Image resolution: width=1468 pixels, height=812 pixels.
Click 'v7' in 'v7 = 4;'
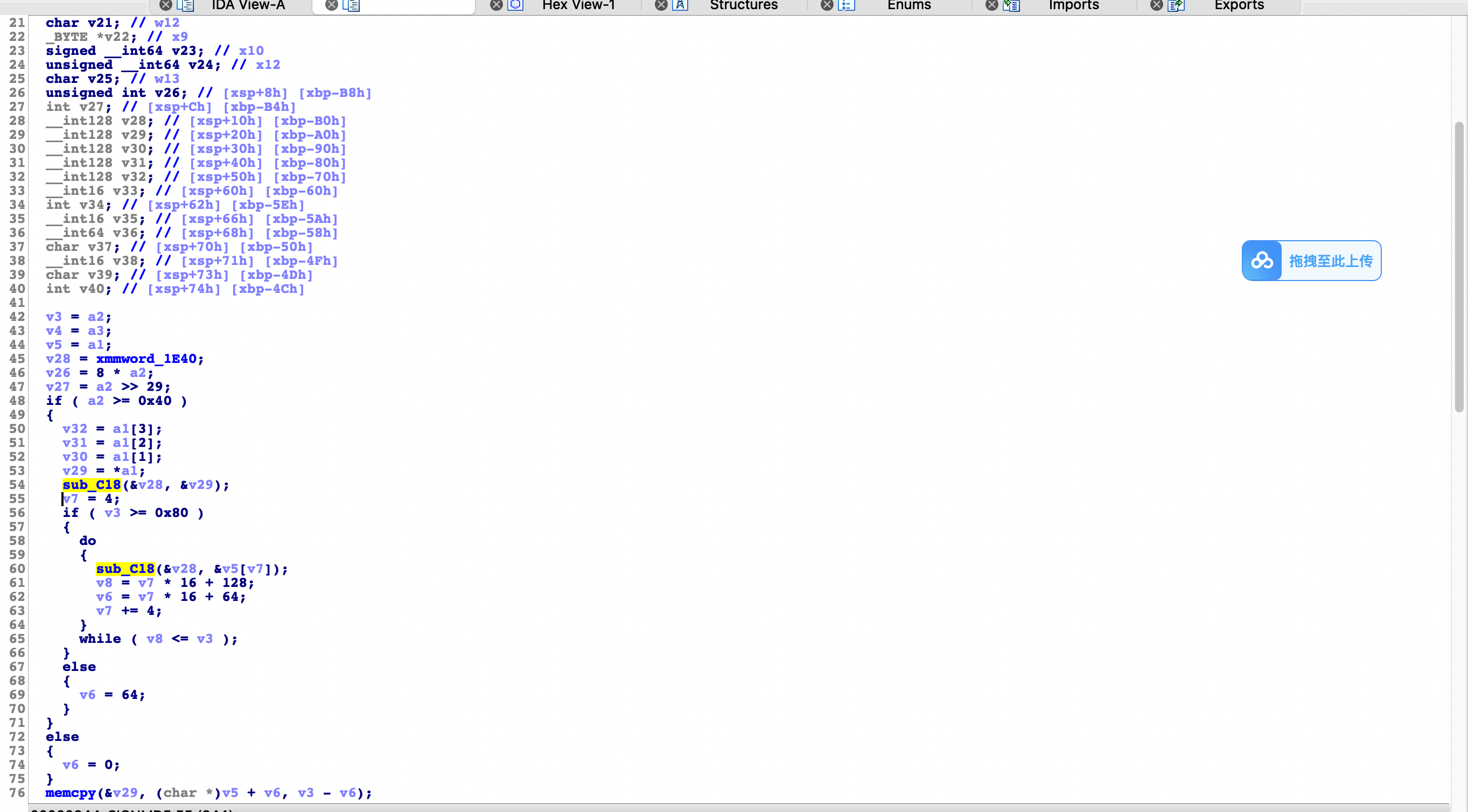(71, 499)
